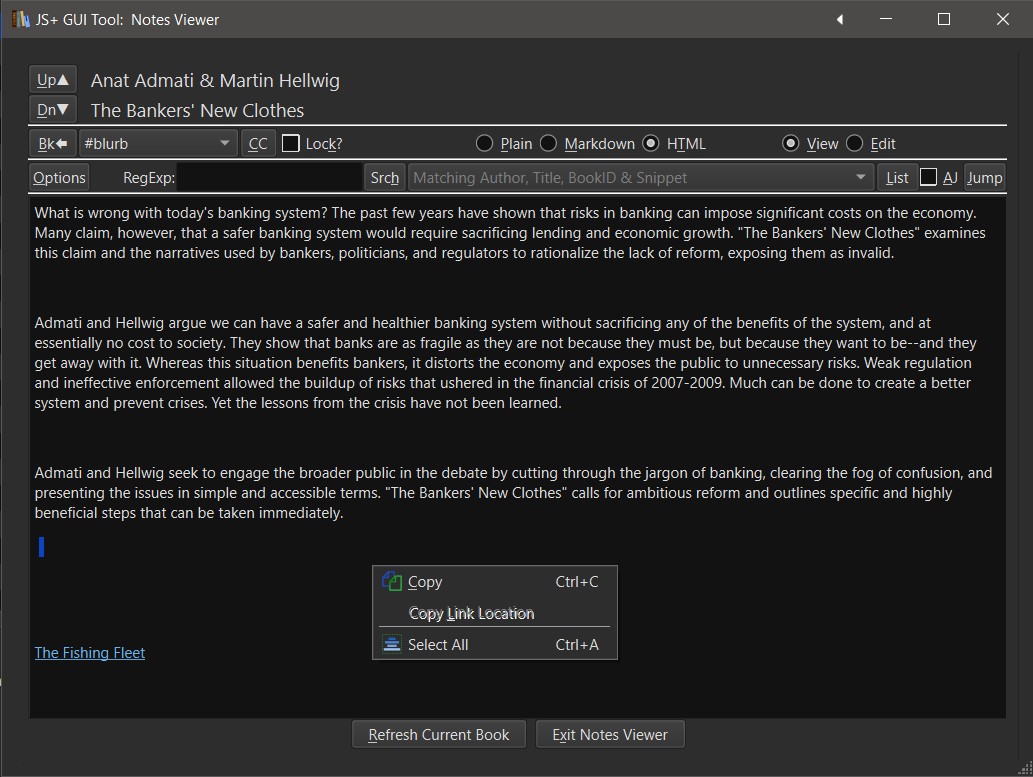This screenshot has width=1033, height=777.
Task: Select the View mode radio button
Action: (791, 143)
